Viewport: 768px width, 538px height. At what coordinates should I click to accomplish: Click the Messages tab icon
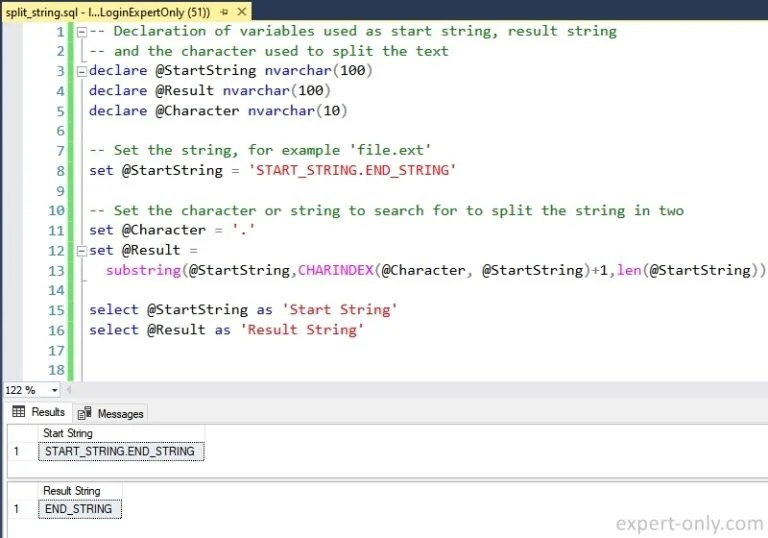coord(84,414)
